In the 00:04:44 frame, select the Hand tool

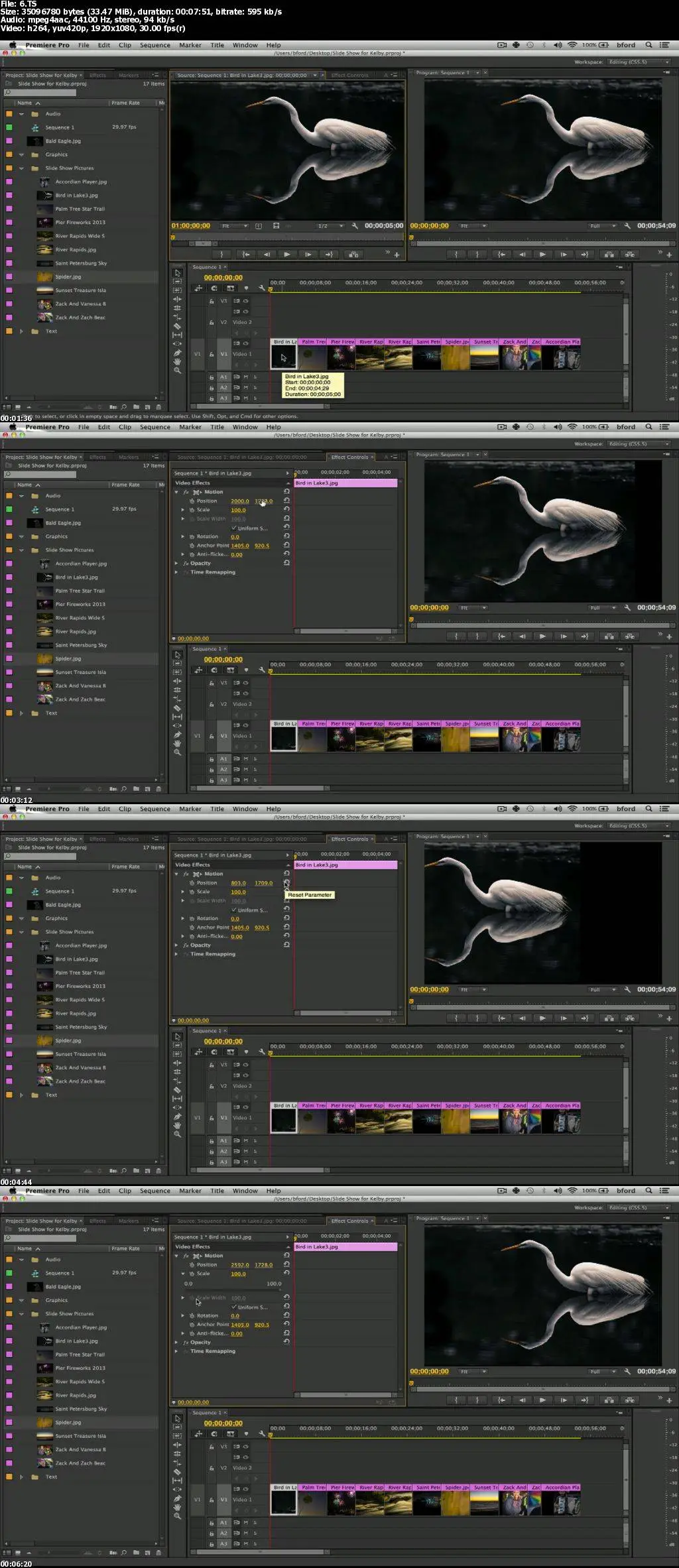coord(178,1125)
